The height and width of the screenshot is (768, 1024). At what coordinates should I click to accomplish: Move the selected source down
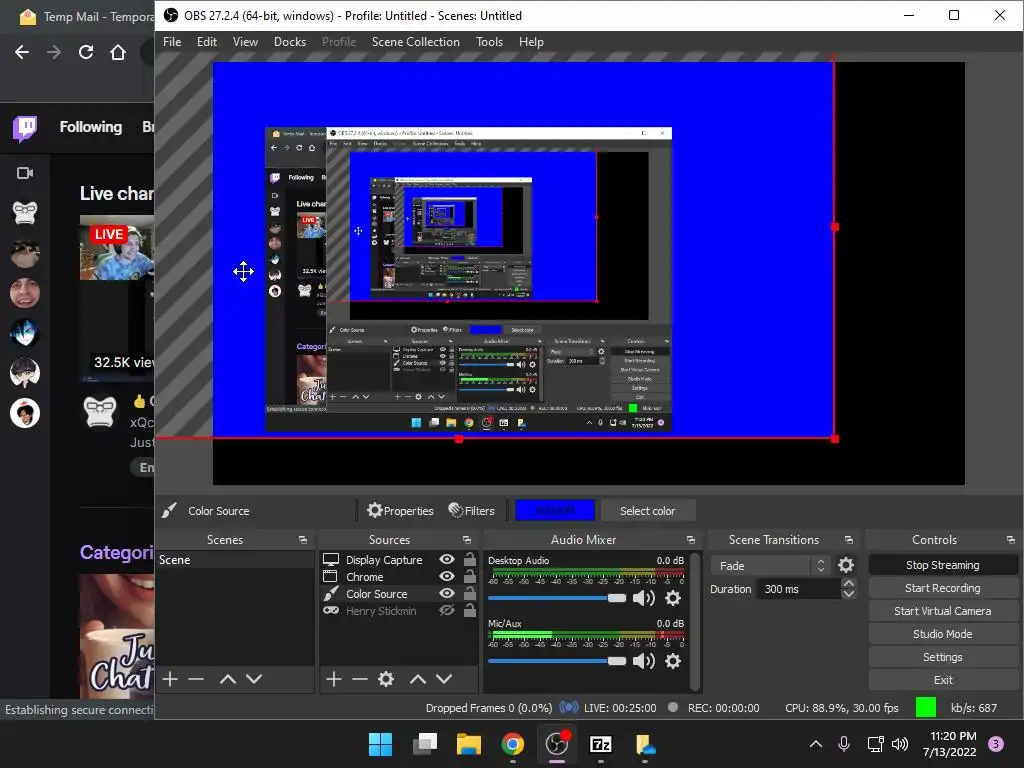[x=444, y=679]
